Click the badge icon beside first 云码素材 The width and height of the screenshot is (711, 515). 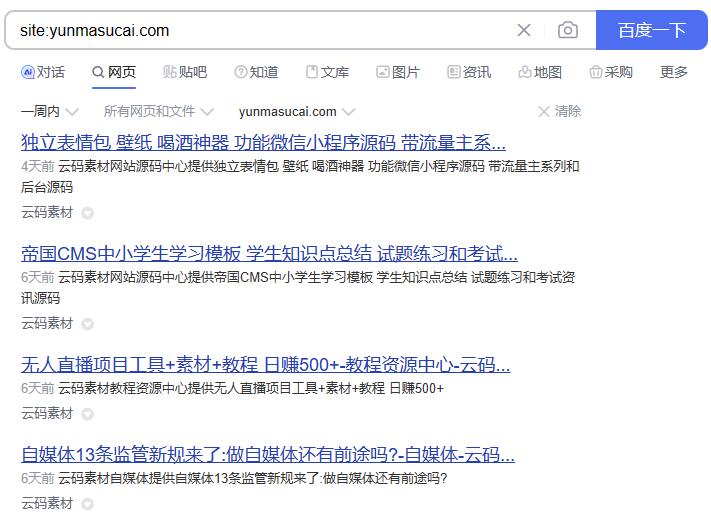pos(87,213)
